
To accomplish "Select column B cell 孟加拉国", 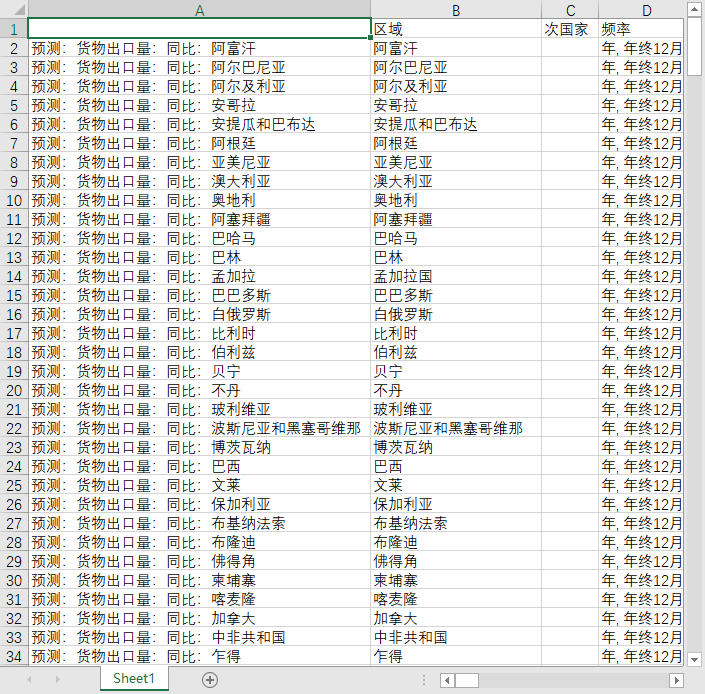I will point(456,276).
